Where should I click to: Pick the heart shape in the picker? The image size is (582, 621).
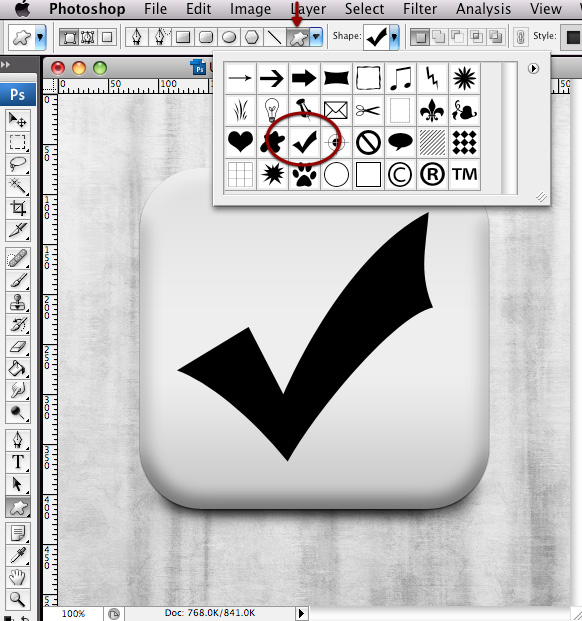(240, 142)
